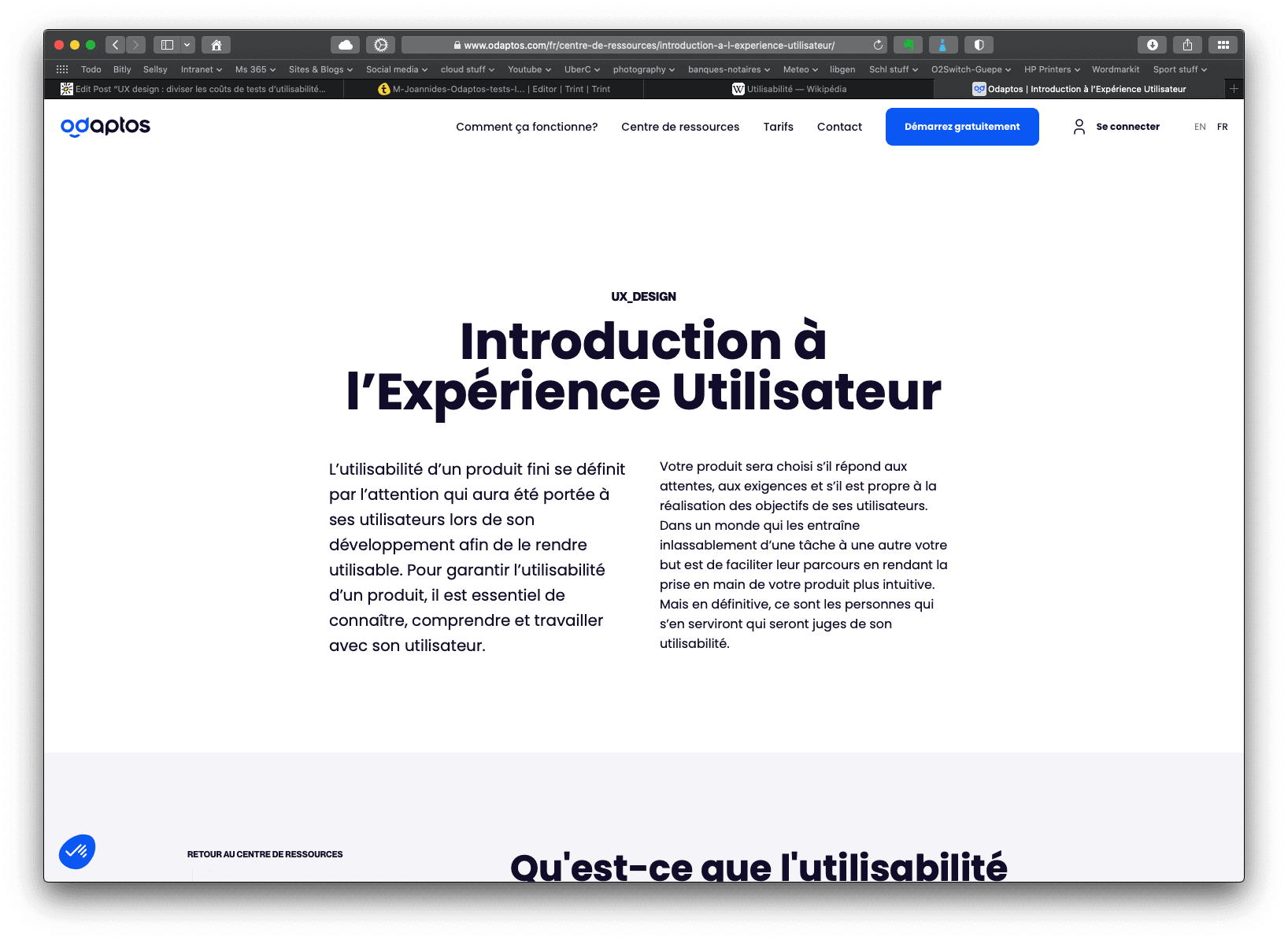Show tab overview grid icon

click(x=1223, y=45)
